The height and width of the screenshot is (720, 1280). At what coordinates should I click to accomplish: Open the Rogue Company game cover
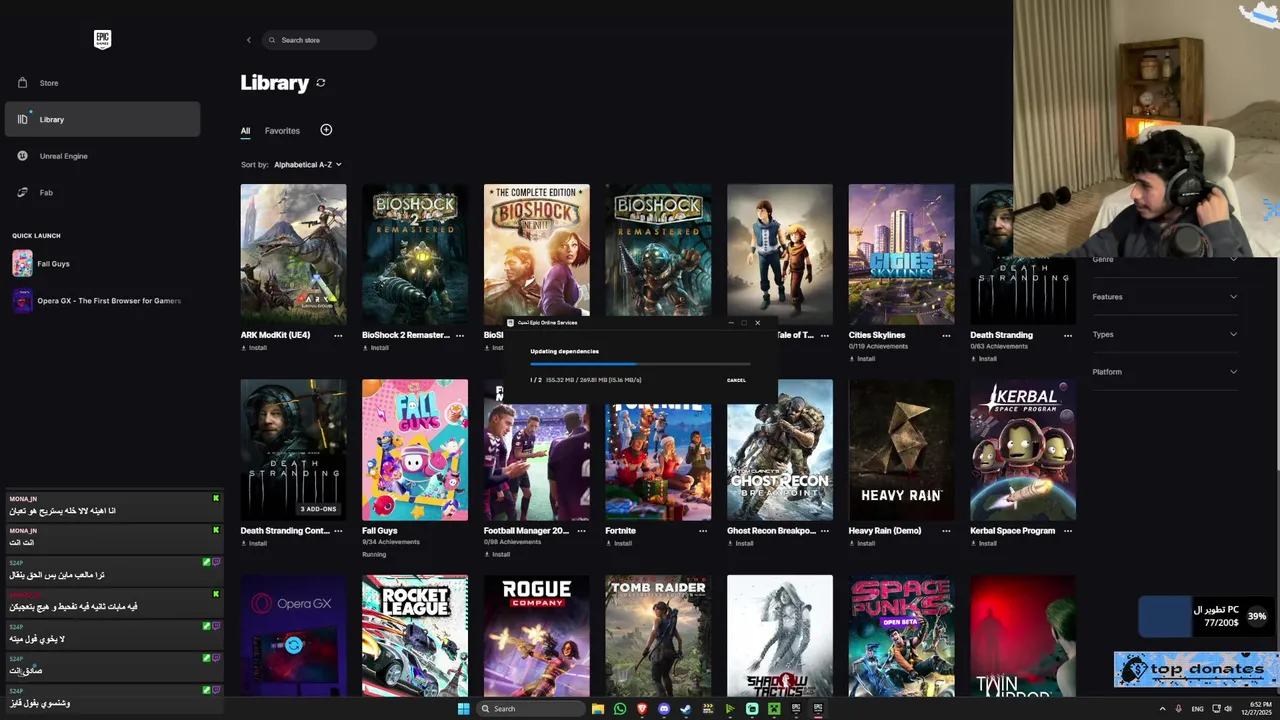[537, 635]
